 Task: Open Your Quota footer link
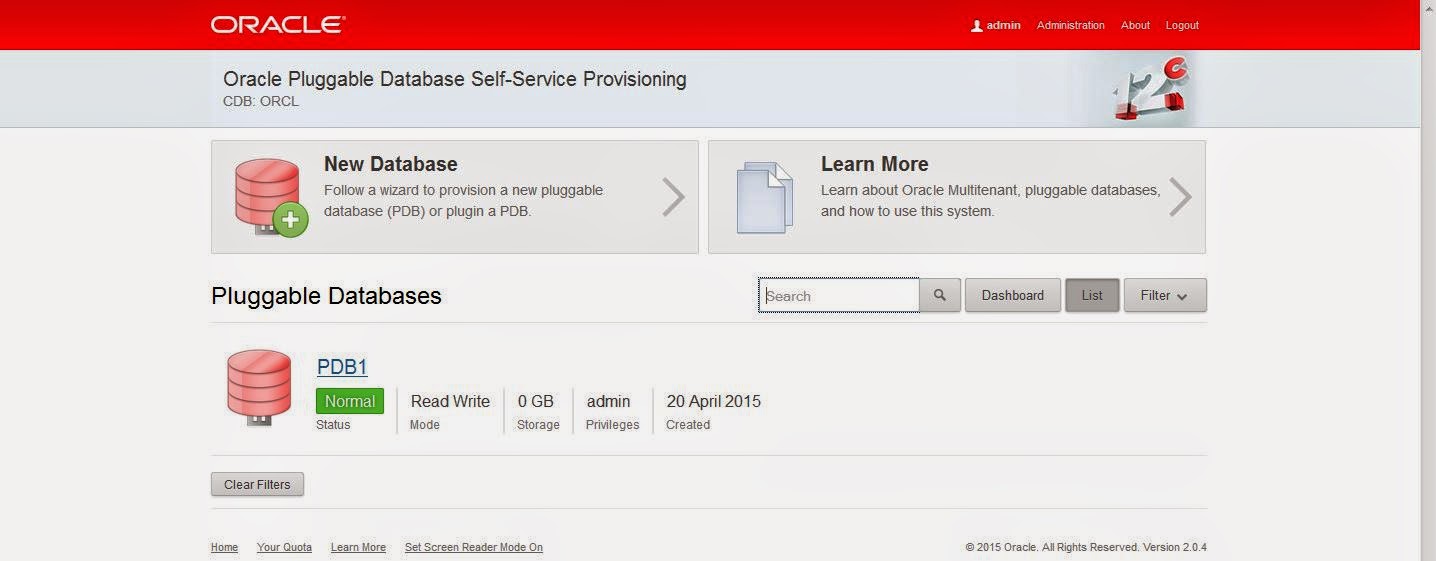[x=284, y=547]
